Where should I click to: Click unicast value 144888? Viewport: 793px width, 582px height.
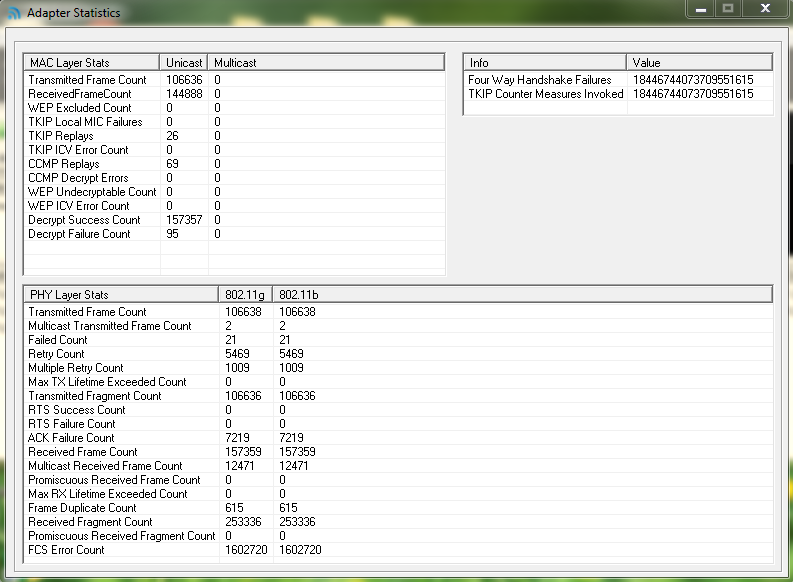pyautogui.click(x=184, y=94)
